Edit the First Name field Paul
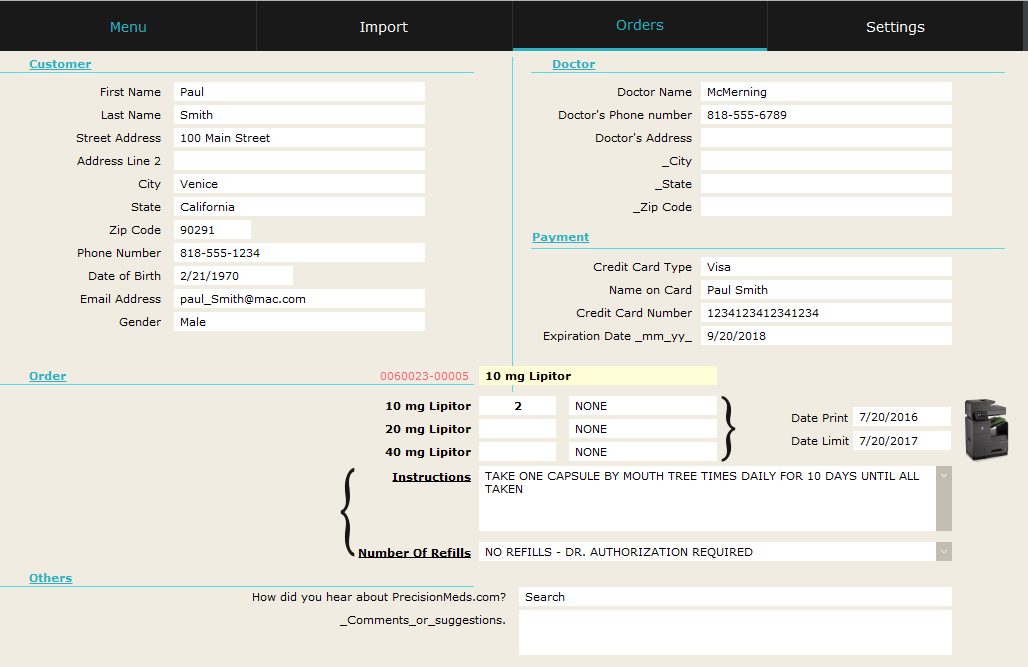Screen dimensions: 1028x667 tap(299, 92)
